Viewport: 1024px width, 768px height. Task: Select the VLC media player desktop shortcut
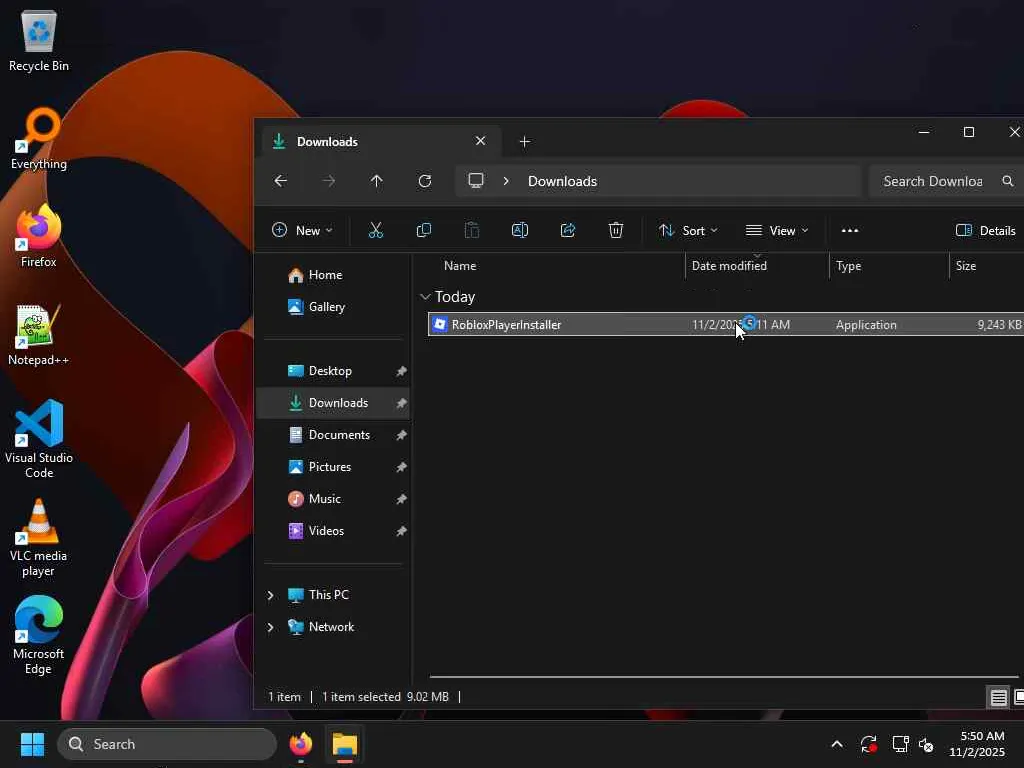tap(39, 537)
